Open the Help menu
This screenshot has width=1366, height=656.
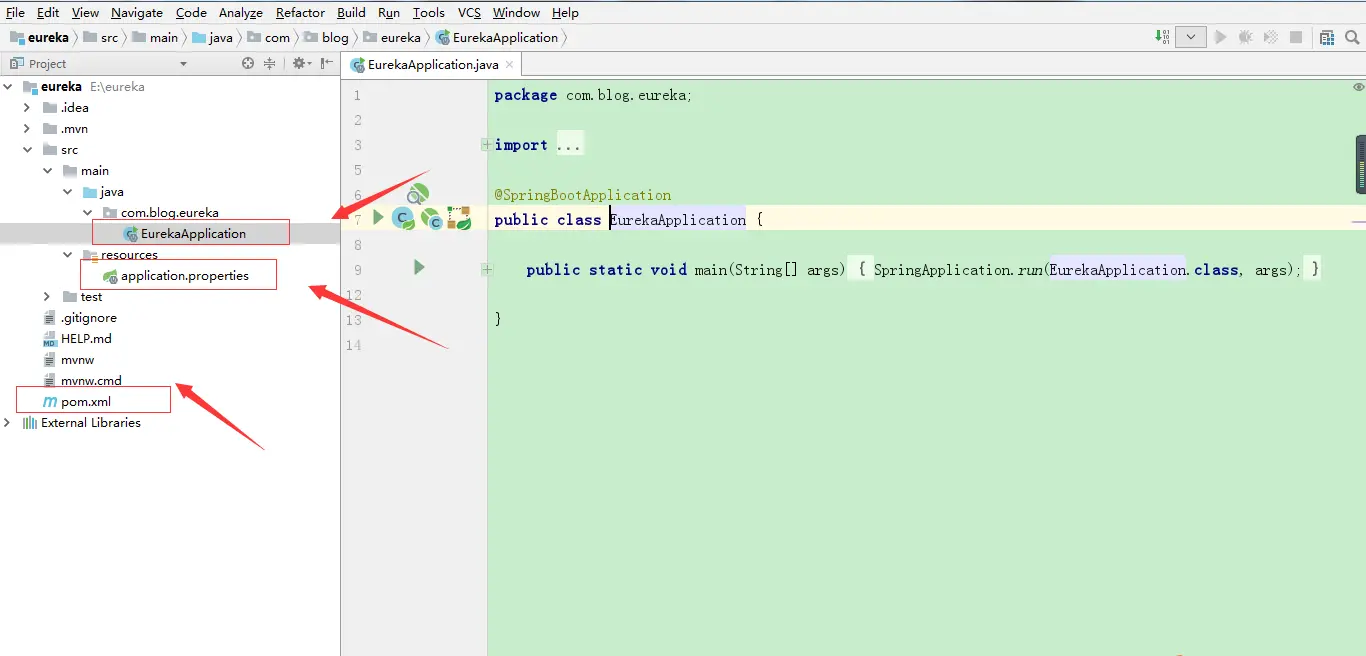click(565, 12)
